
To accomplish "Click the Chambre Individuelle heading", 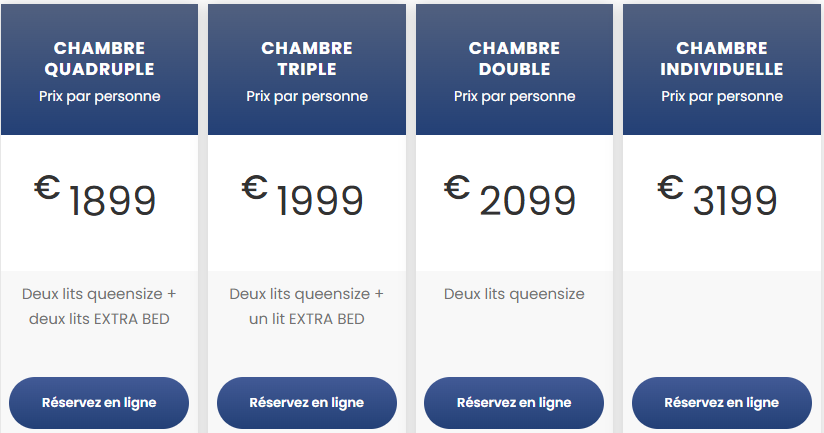I will pyautogui.click(x=721, y=59).
